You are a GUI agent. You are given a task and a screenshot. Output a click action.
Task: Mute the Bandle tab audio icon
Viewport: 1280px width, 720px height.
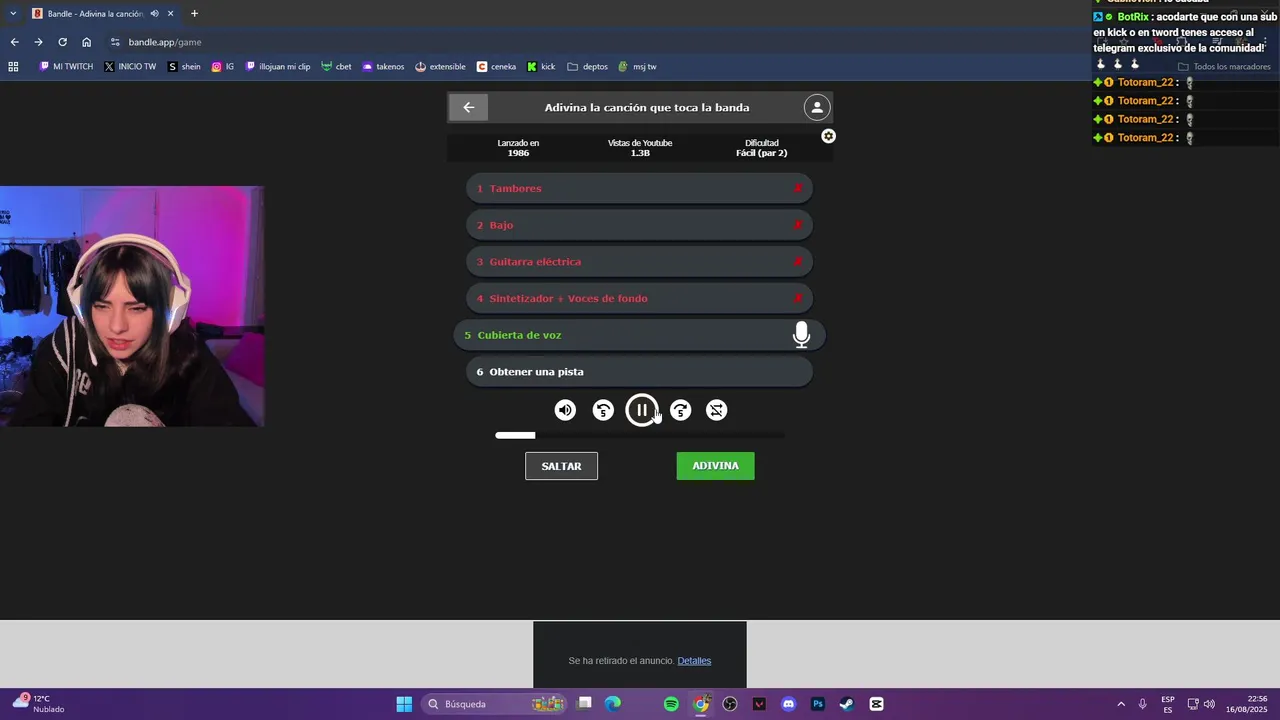tap(154, 13)
